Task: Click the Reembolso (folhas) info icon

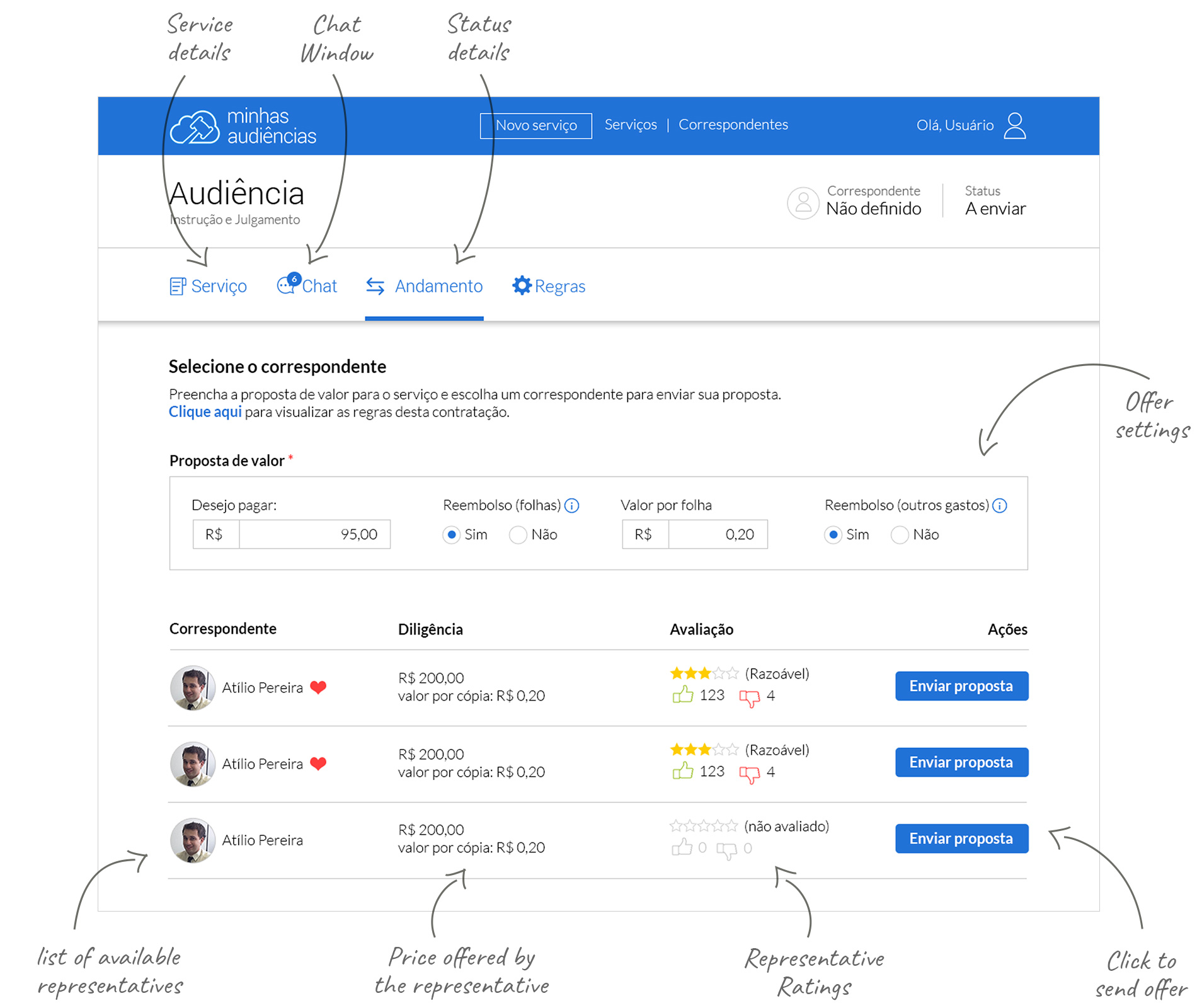Action: click(572, 505)
